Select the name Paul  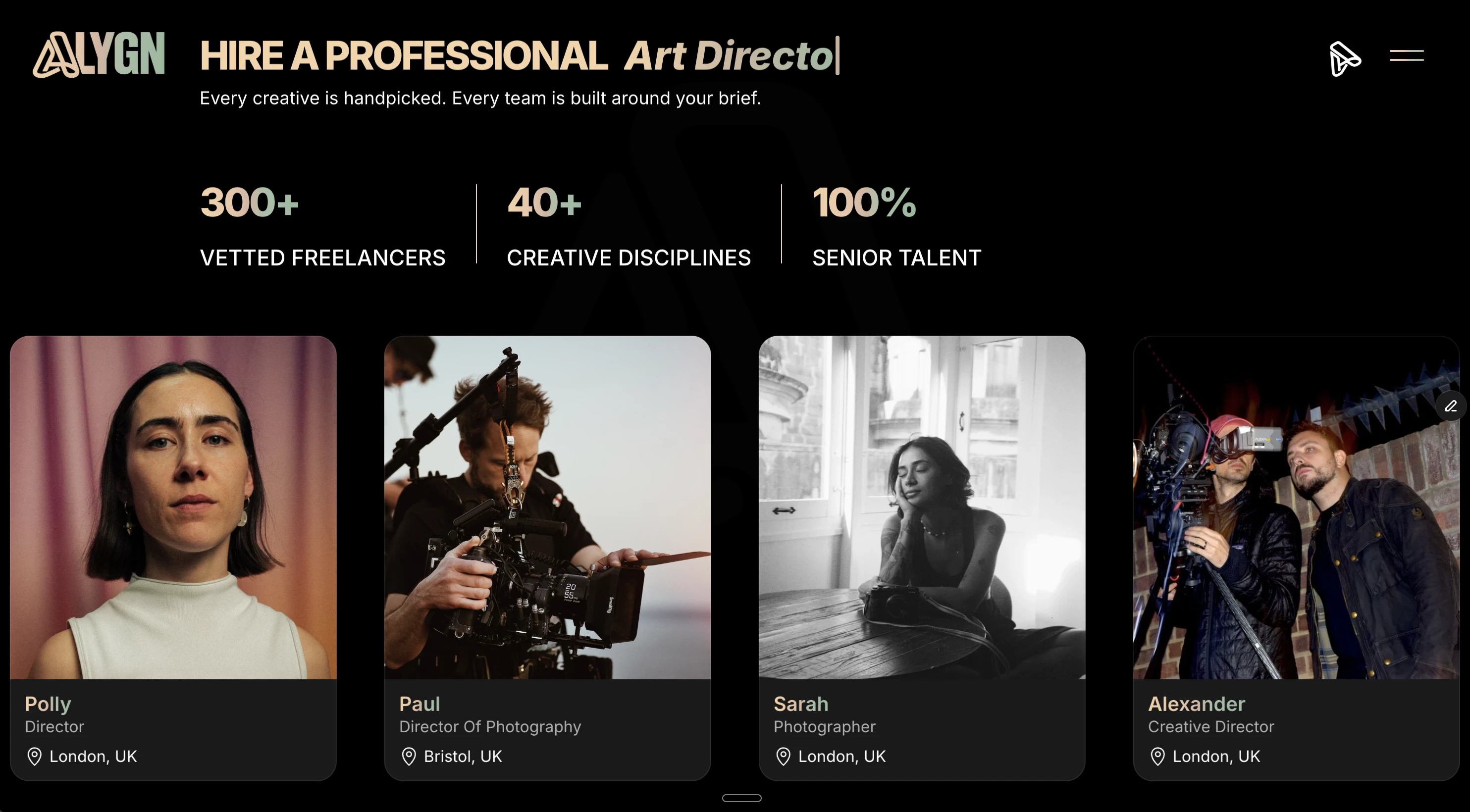420,704
